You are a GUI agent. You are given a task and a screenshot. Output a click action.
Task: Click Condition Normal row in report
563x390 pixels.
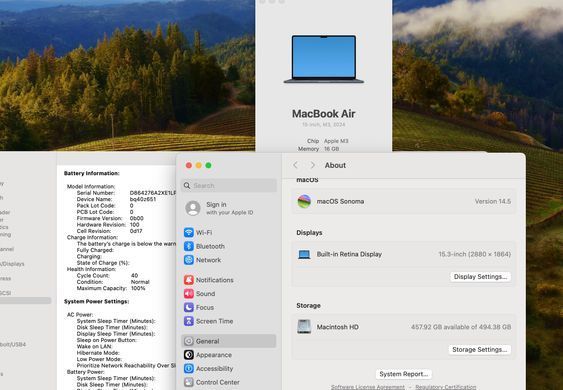coord(113,282)
